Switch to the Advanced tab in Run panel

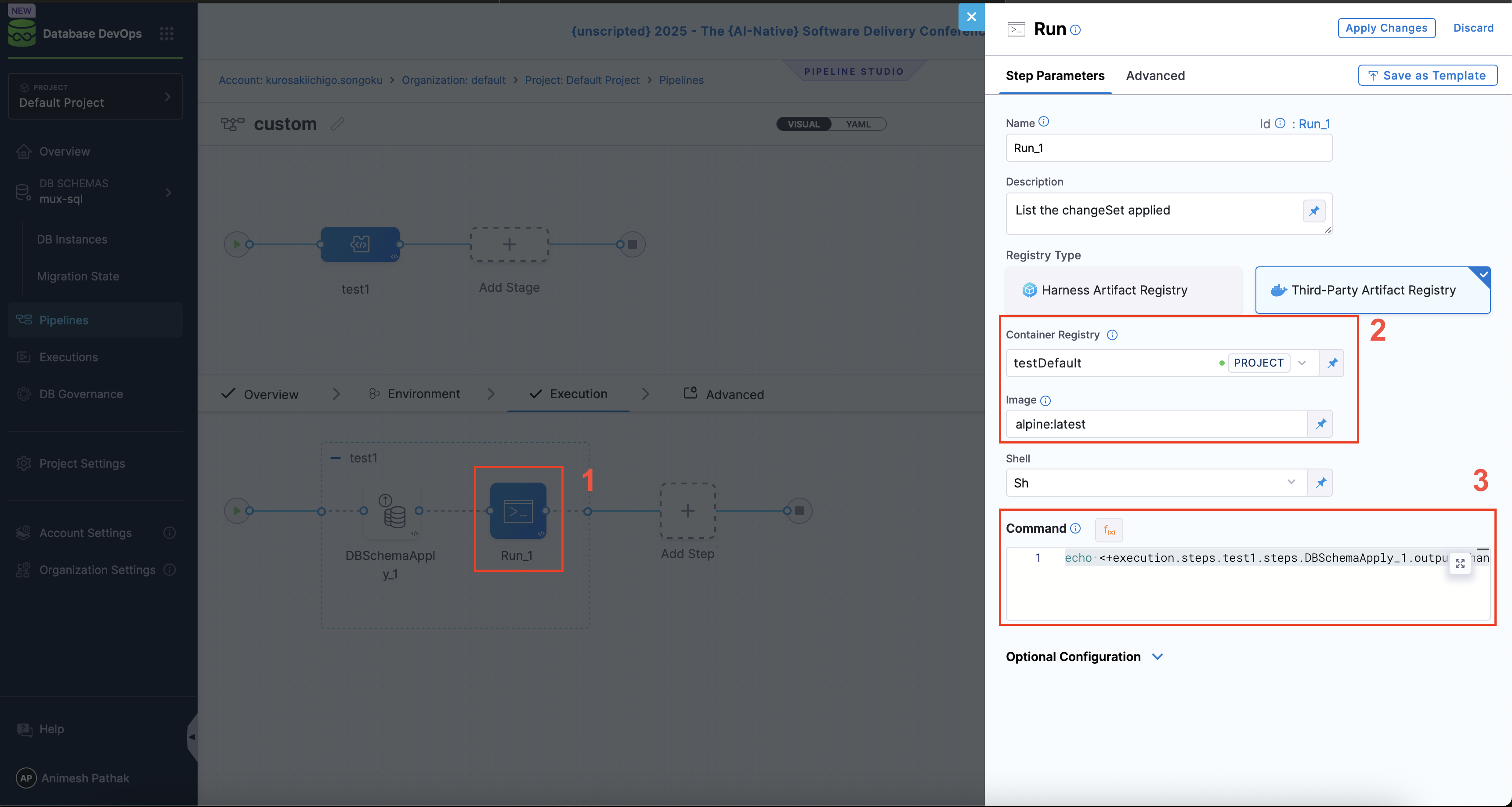(x=1154, y=76)
